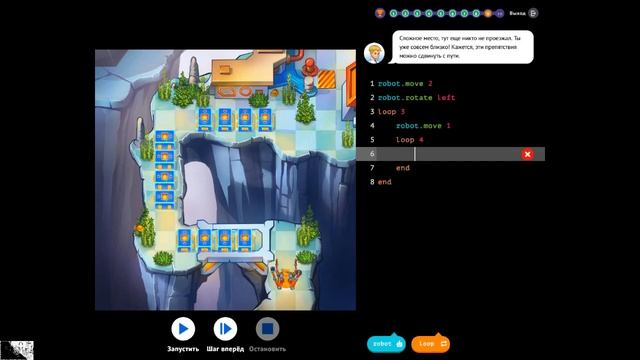Select line 8 outer end
Screen dimensions: 640x360
point(384,182)
